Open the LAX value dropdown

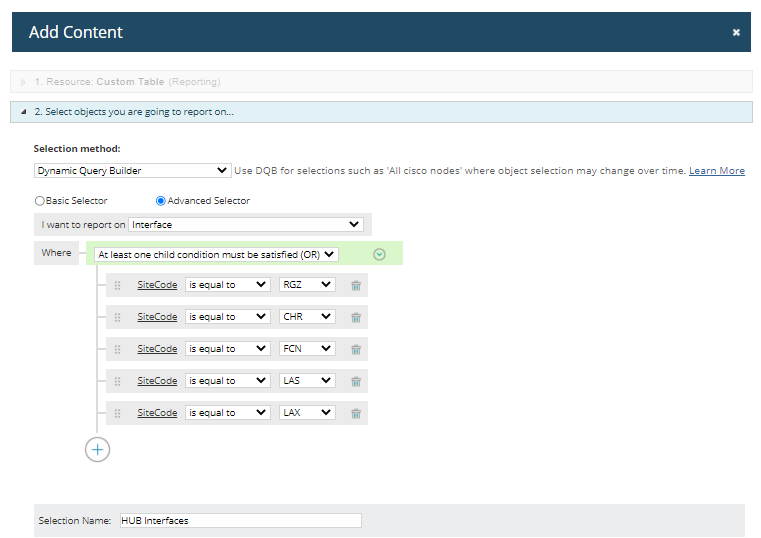click(307, 413)
